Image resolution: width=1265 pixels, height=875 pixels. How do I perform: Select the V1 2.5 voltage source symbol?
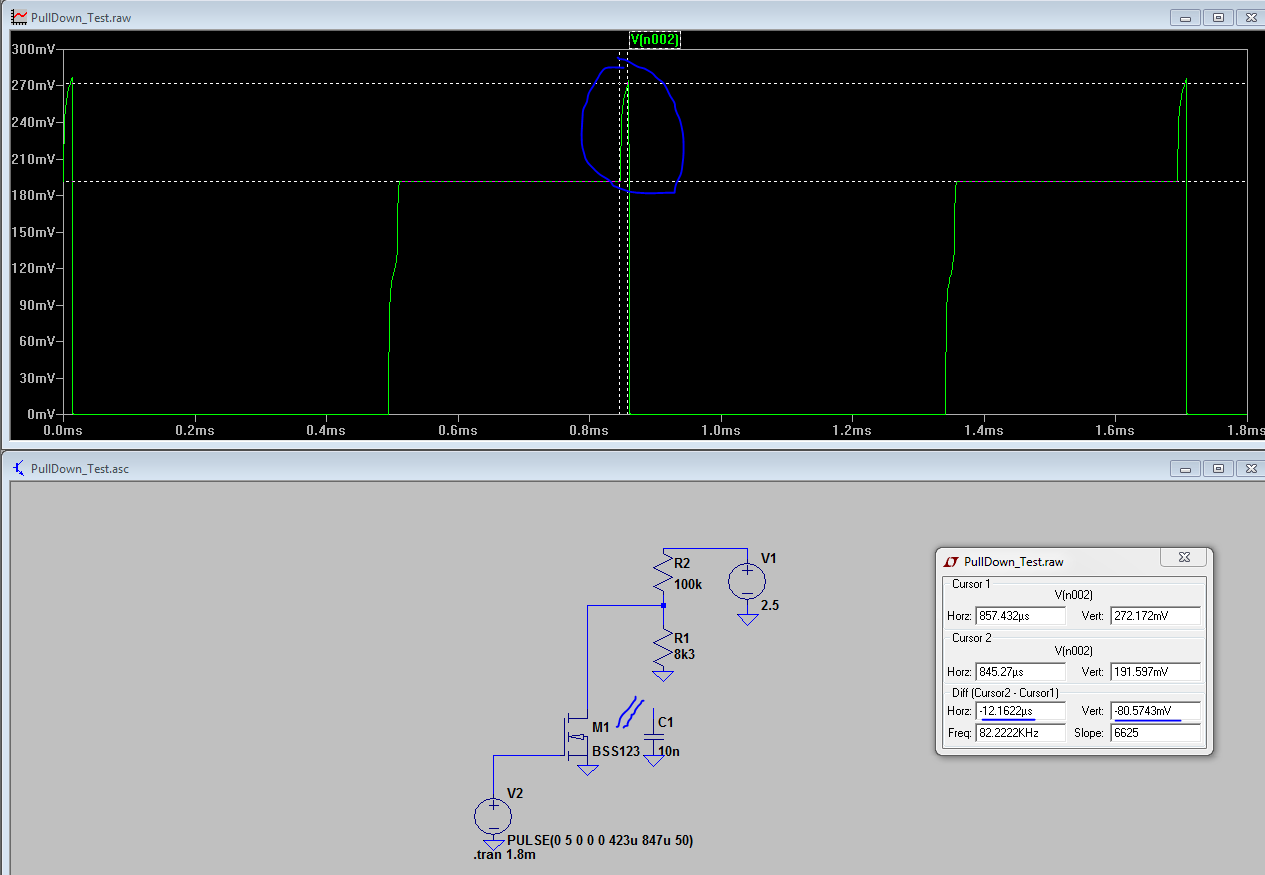click(x=747, y=581)
